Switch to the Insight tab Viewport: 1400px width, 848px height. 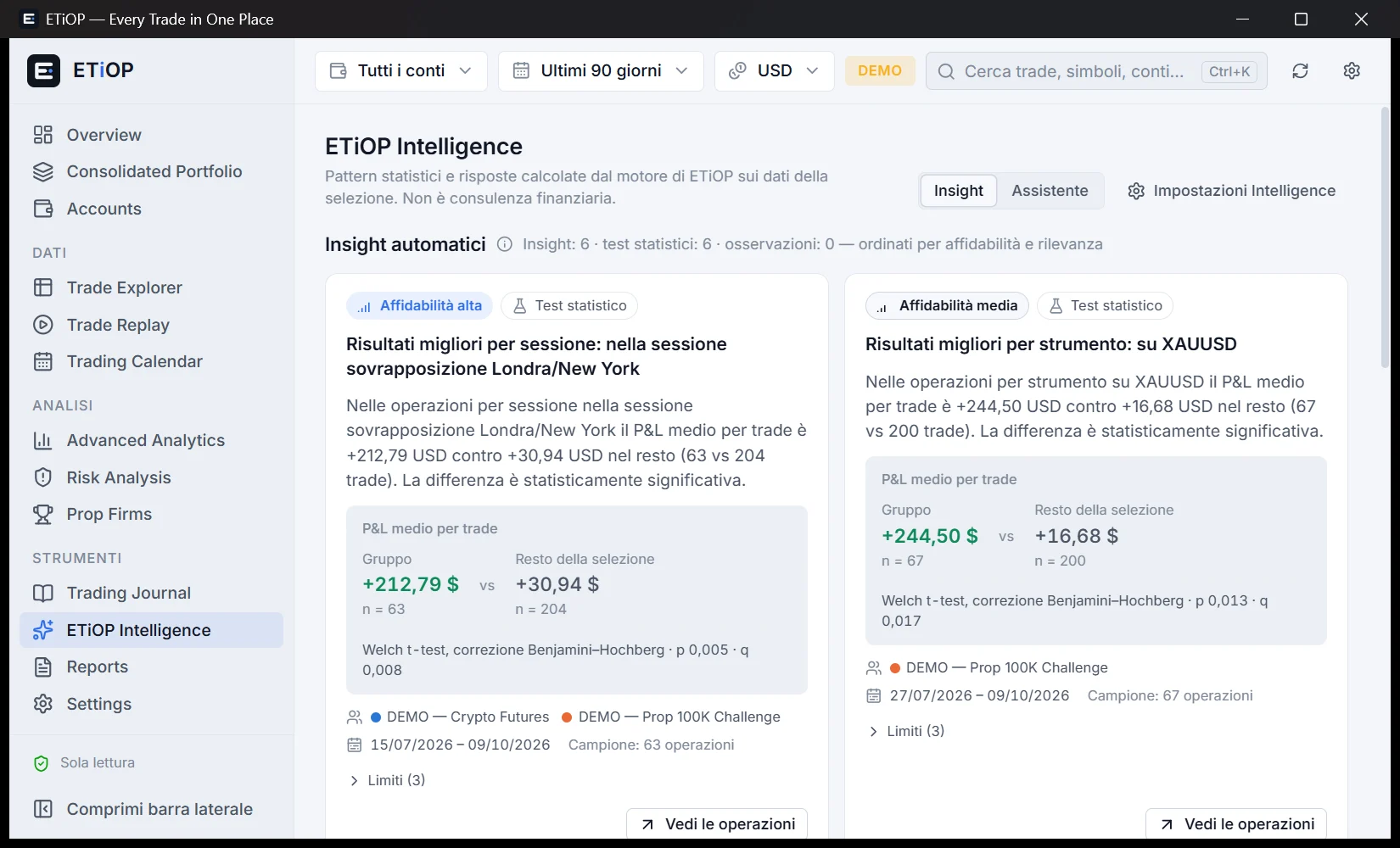(x=959, y=191)
